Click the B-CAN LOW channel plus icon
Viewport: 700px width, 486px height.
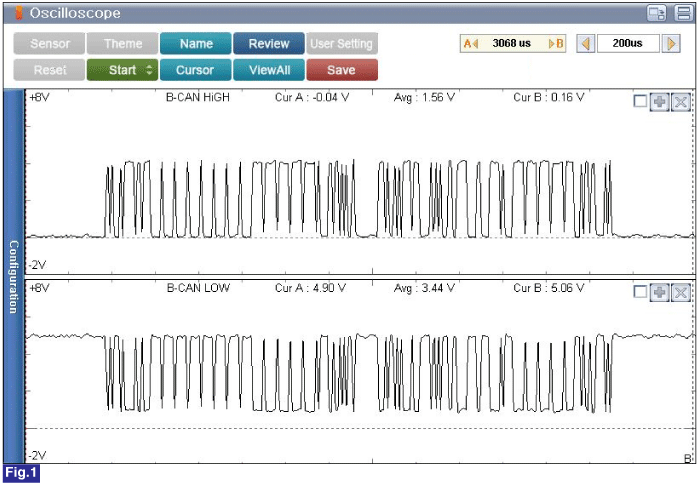click(x=660, y=292)
